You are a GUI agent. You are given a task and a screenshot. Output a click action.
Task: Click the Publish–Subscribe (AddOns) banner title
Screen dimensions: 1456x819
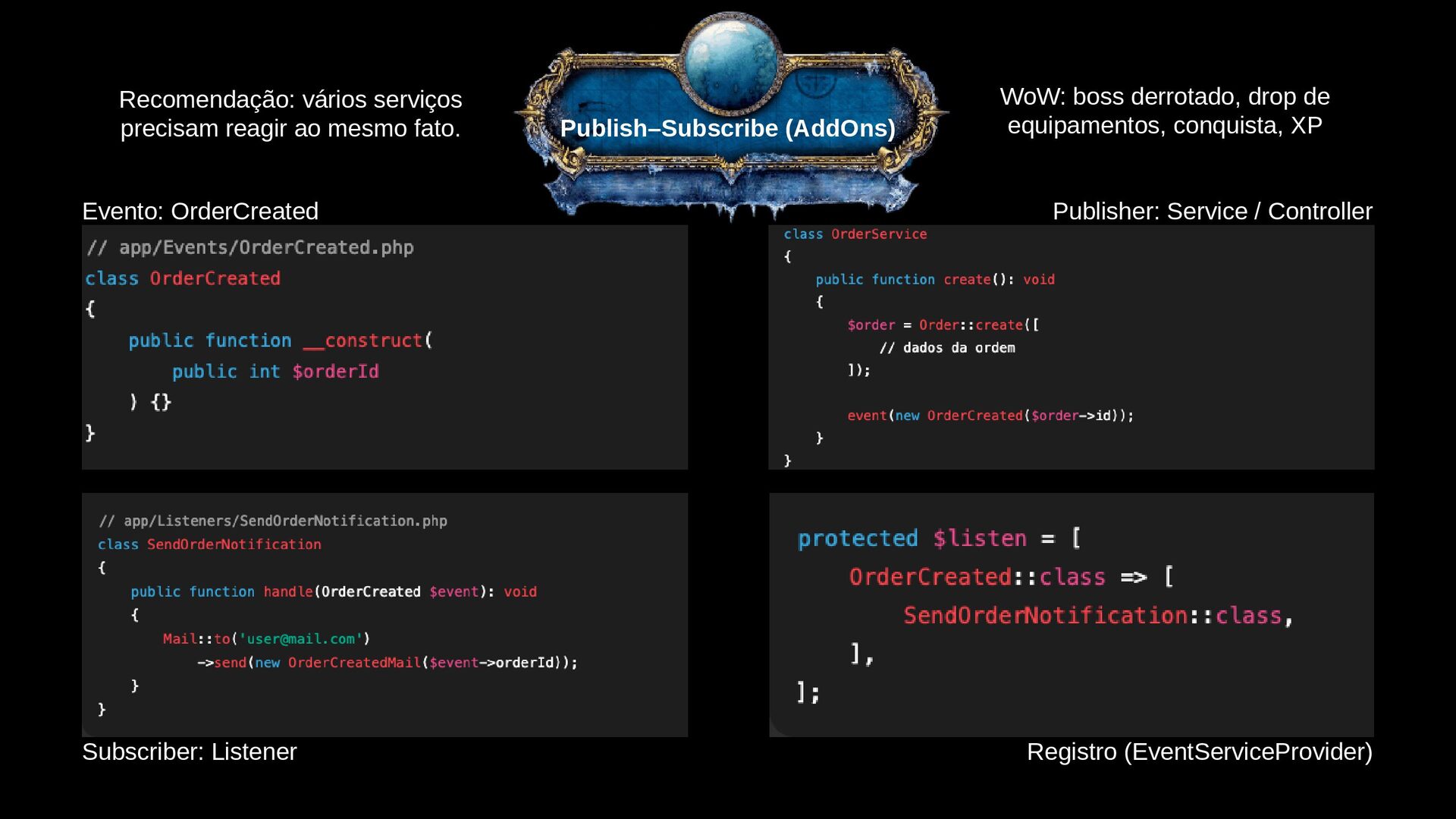tap(727, 128)
